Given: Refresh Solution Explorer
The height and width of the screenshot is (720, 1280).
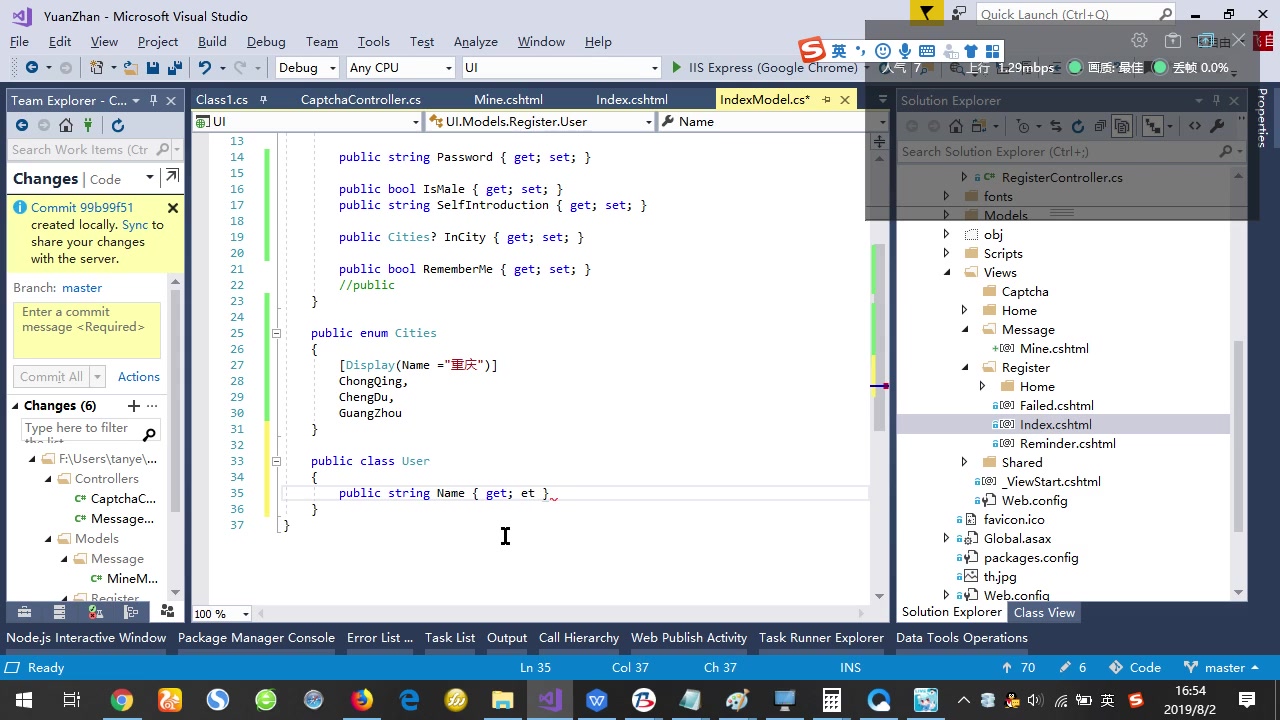Looking at the screenshot, I should [1077, 126].
